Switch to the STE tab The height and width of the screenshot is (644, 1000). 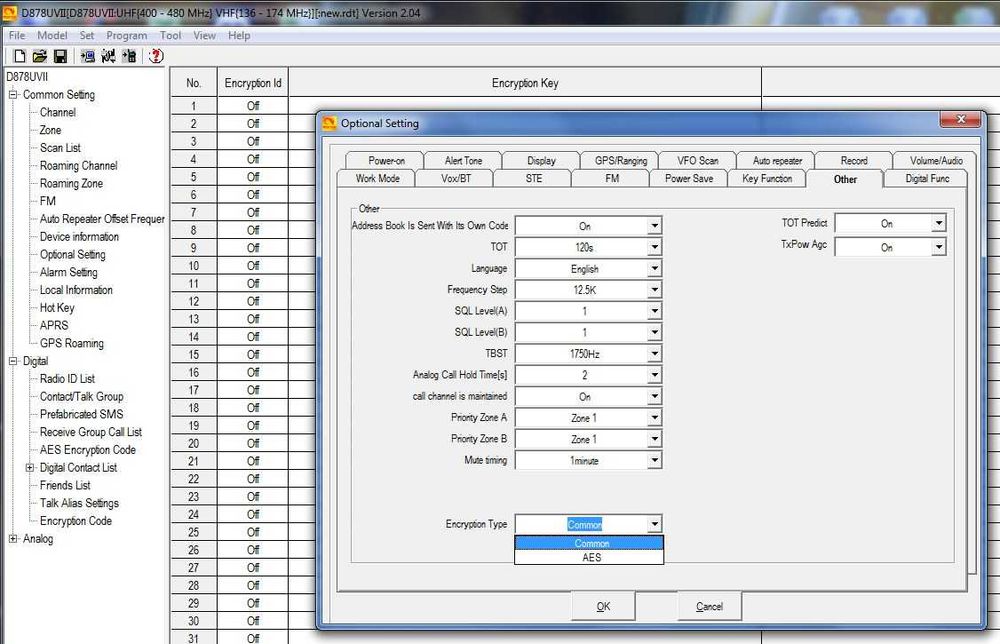[x=534, y=179]
